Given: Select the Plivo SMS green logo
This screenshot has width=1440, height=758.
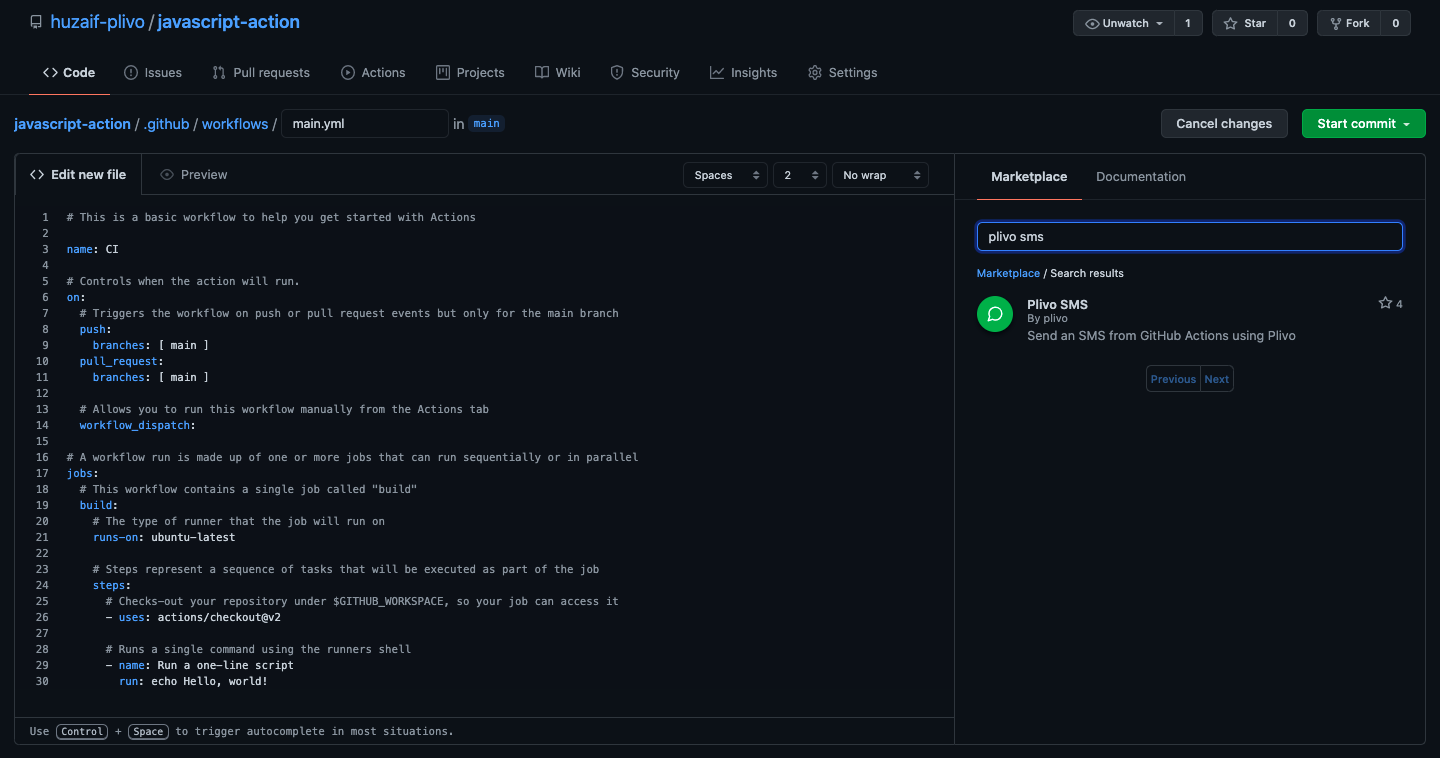Looking at the screenshot, I should pyautogui.click(x=995, y=313).
